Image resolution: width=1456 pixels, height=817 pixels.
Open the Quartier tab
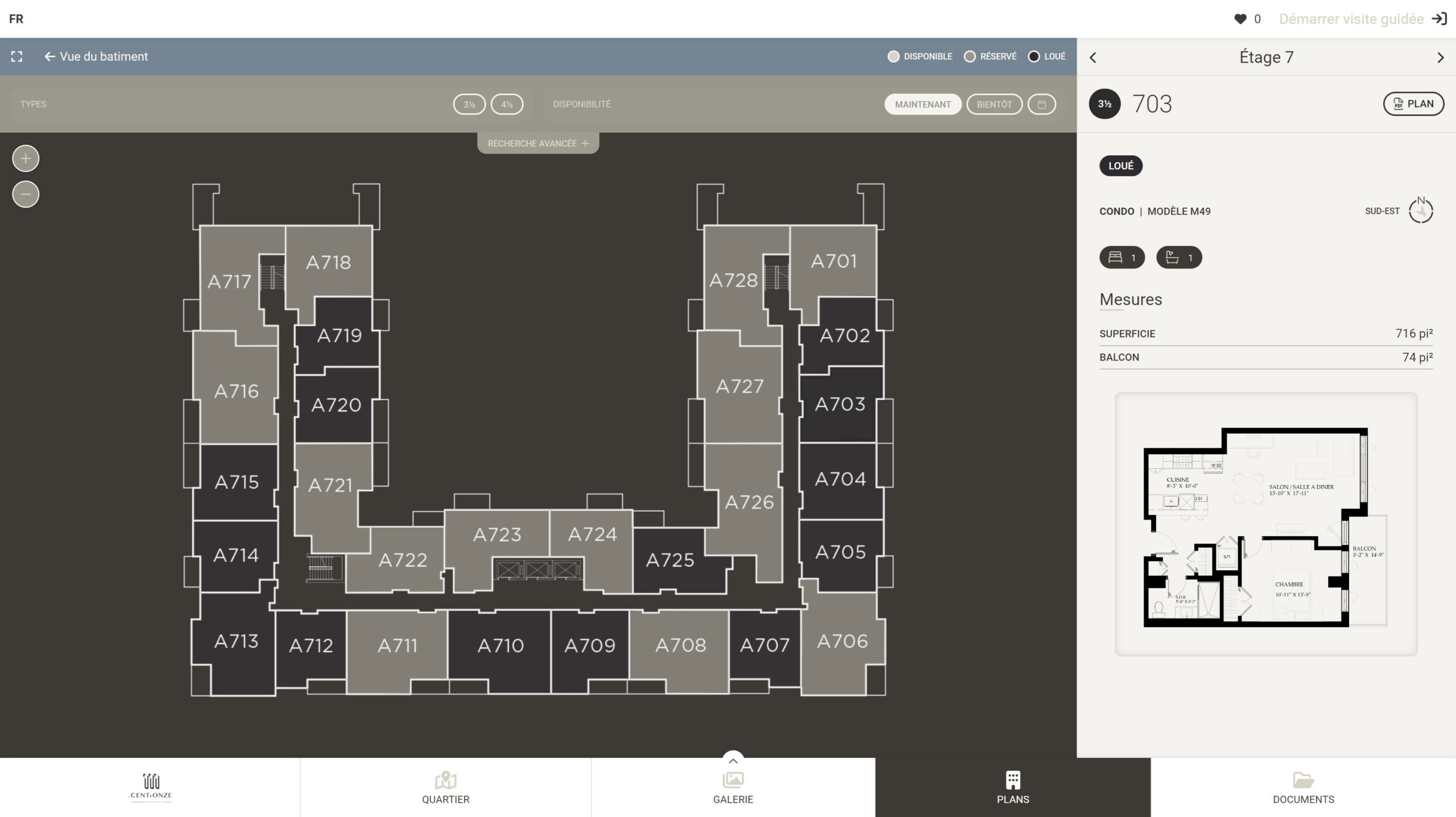(x=445, y=787)
